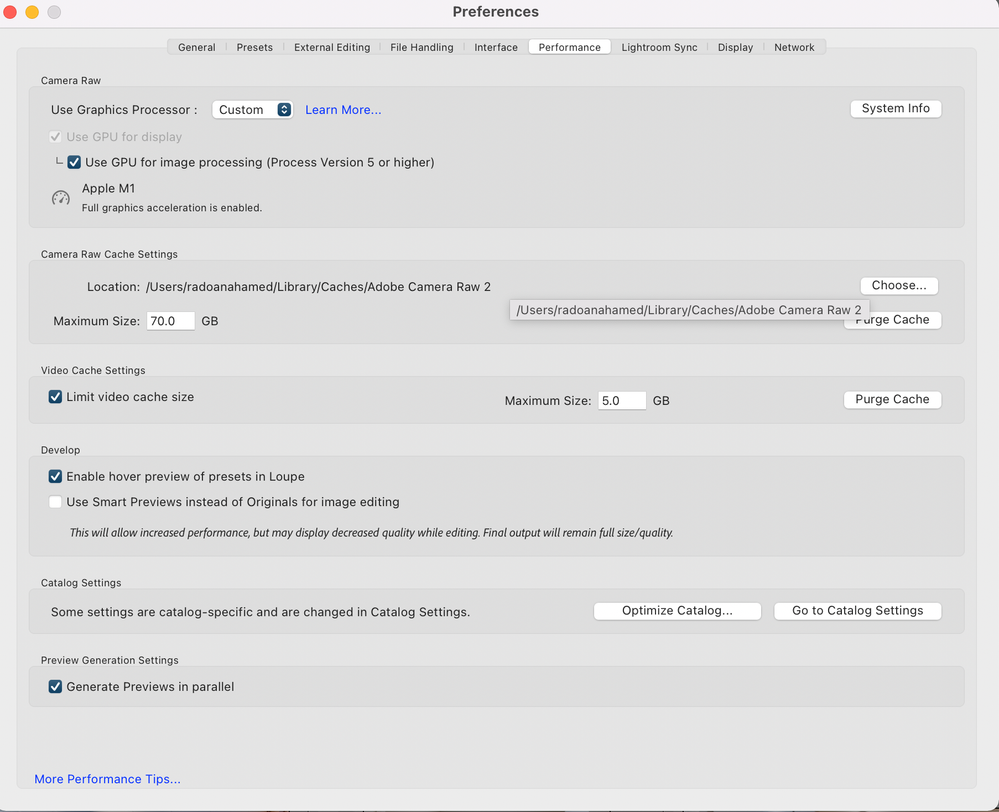The width and height of the screenshot is (999, 812).
Task: Open the Lightroom Sync tab
Action: click(x=659, y=47)
